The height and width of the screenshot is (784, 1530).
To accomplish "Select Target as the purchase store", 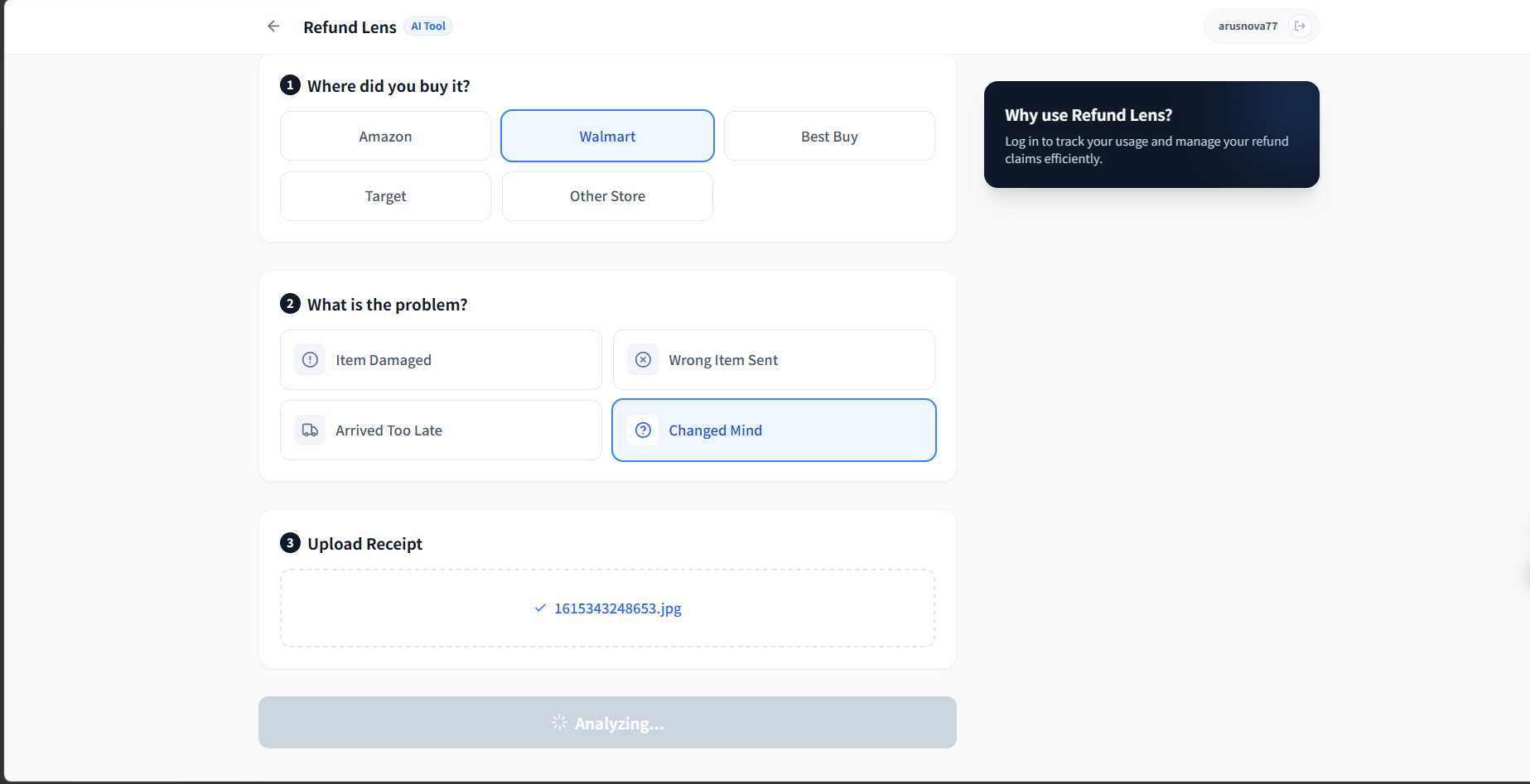I will coord(384,196).
